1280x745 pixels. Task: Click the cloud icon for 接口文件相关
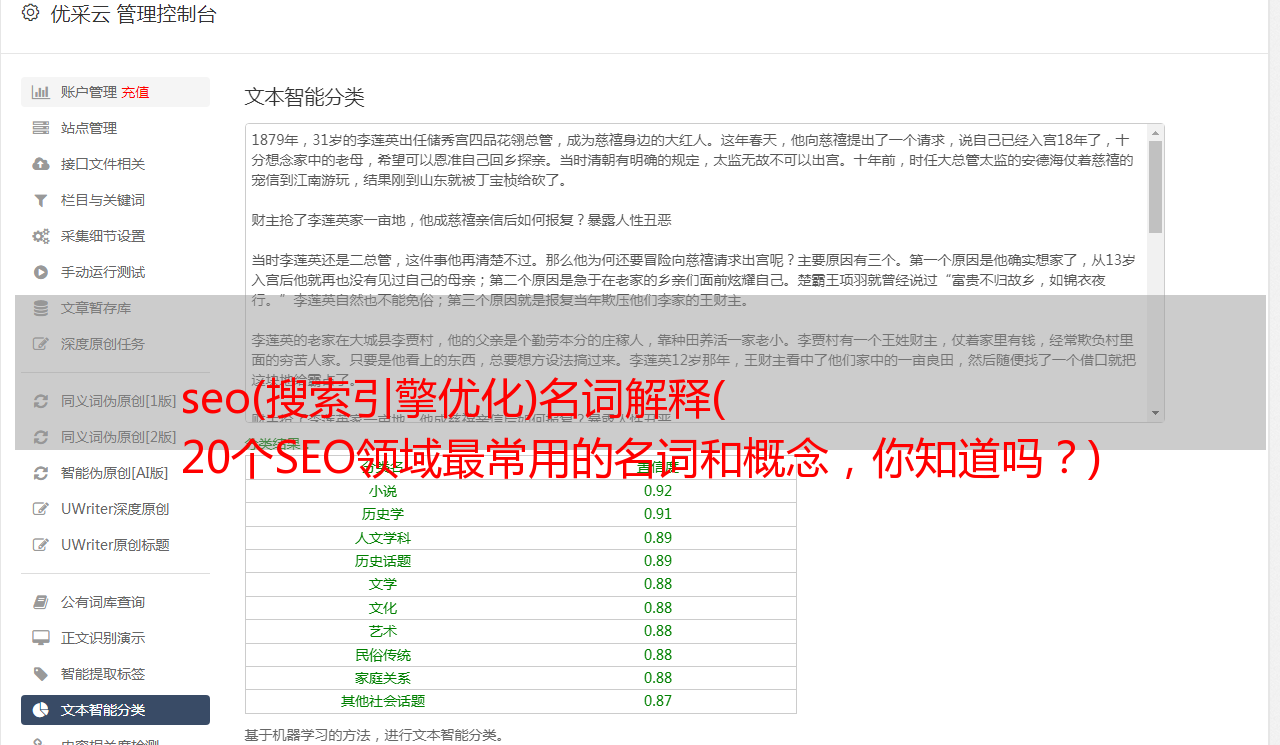[41, 164]
